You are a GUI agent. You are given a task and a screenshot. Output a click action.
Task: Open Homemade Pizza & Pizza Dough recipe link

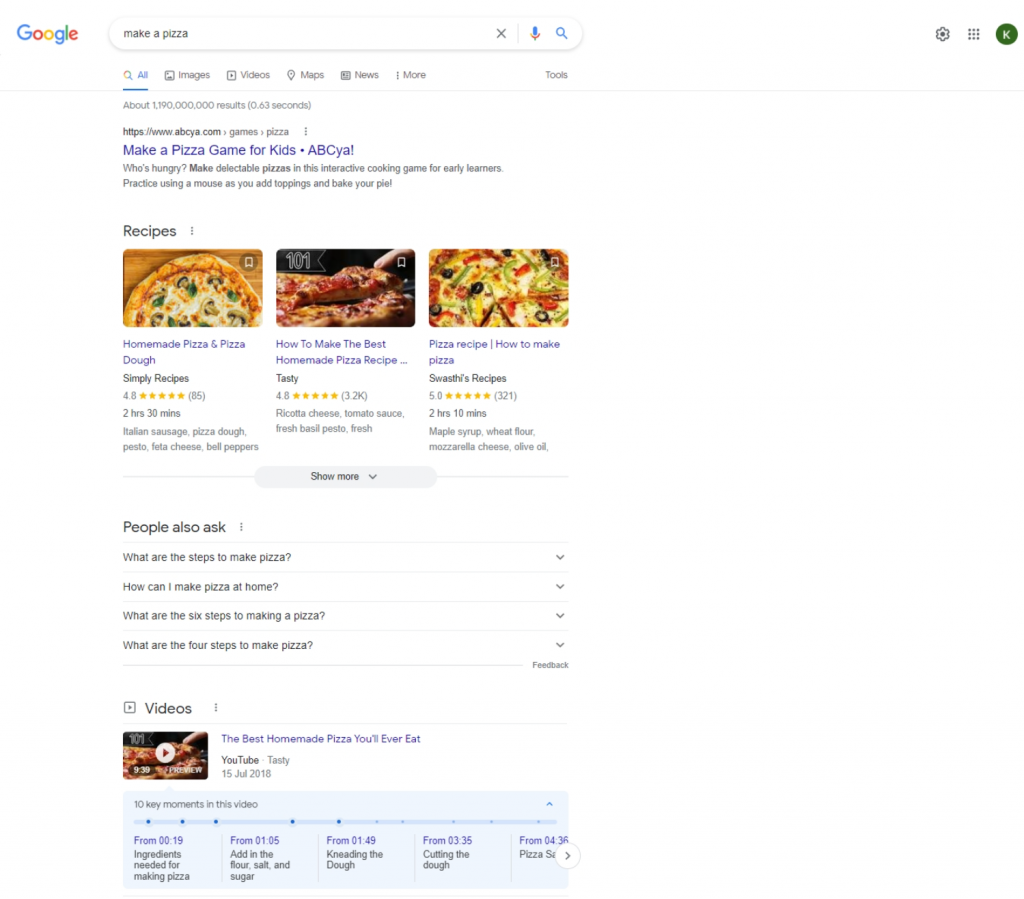pos(184,352)
